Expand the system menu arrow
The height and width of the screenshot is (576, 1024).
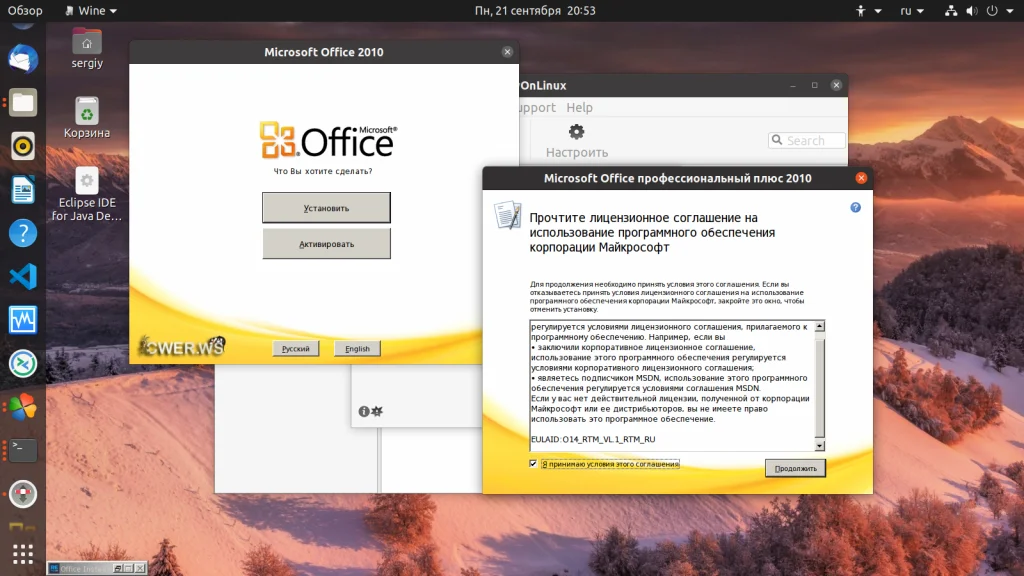coord(1010,11)
